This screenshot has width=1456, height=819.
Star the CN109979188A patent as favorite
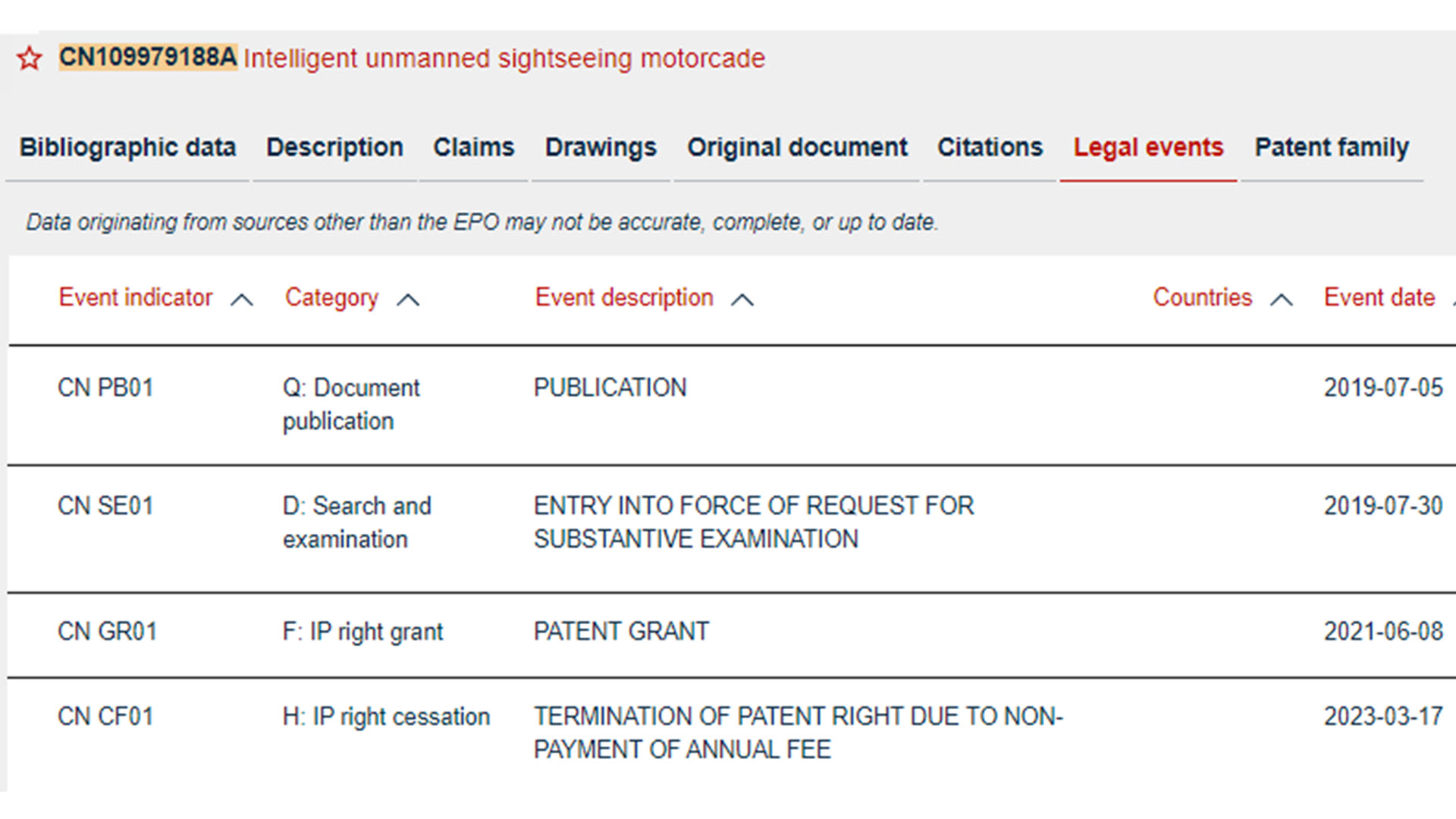pos(30,58)
